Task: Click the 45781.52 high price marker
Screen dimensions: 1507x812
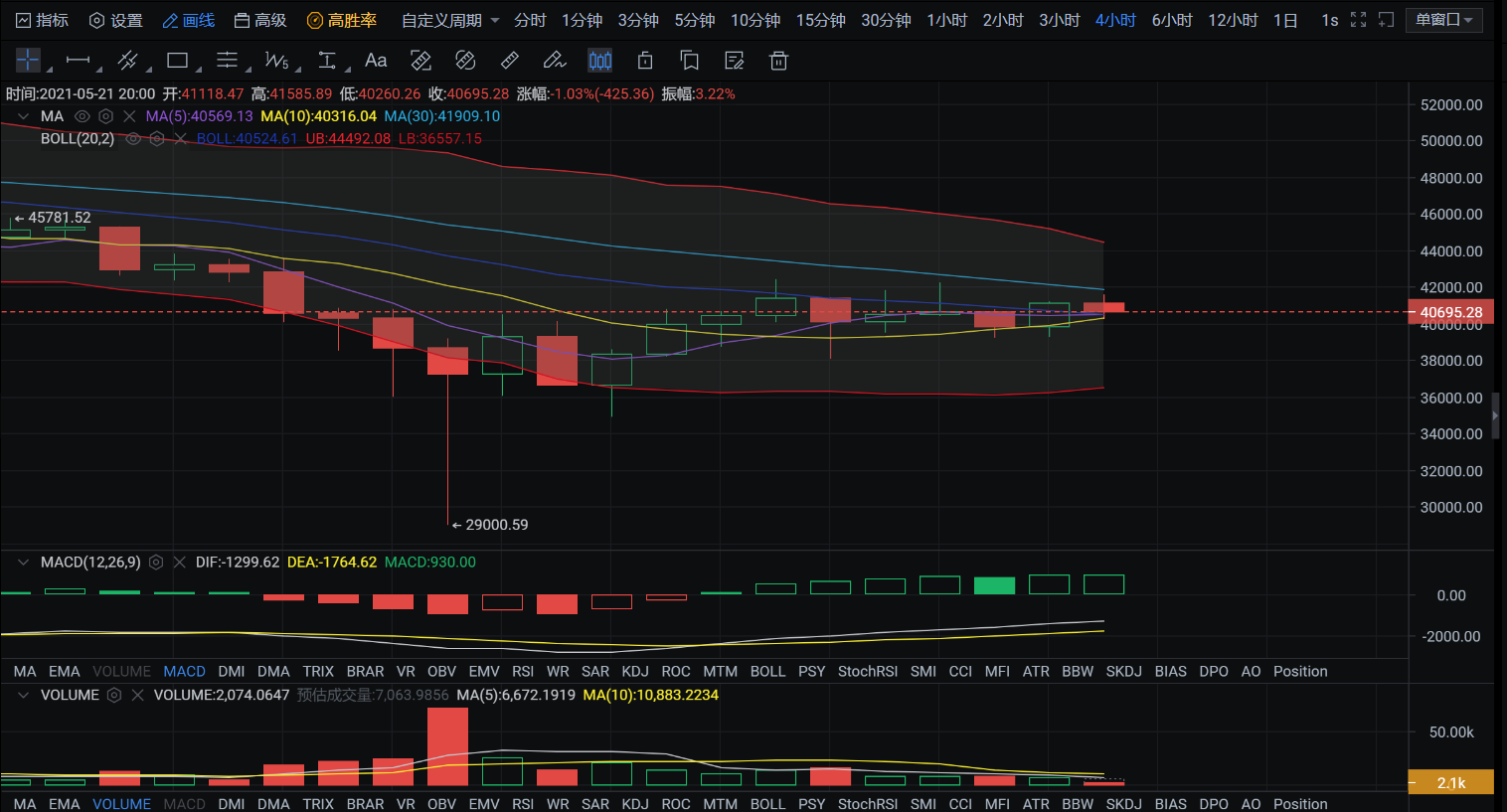Action: [x=53, y=218]
